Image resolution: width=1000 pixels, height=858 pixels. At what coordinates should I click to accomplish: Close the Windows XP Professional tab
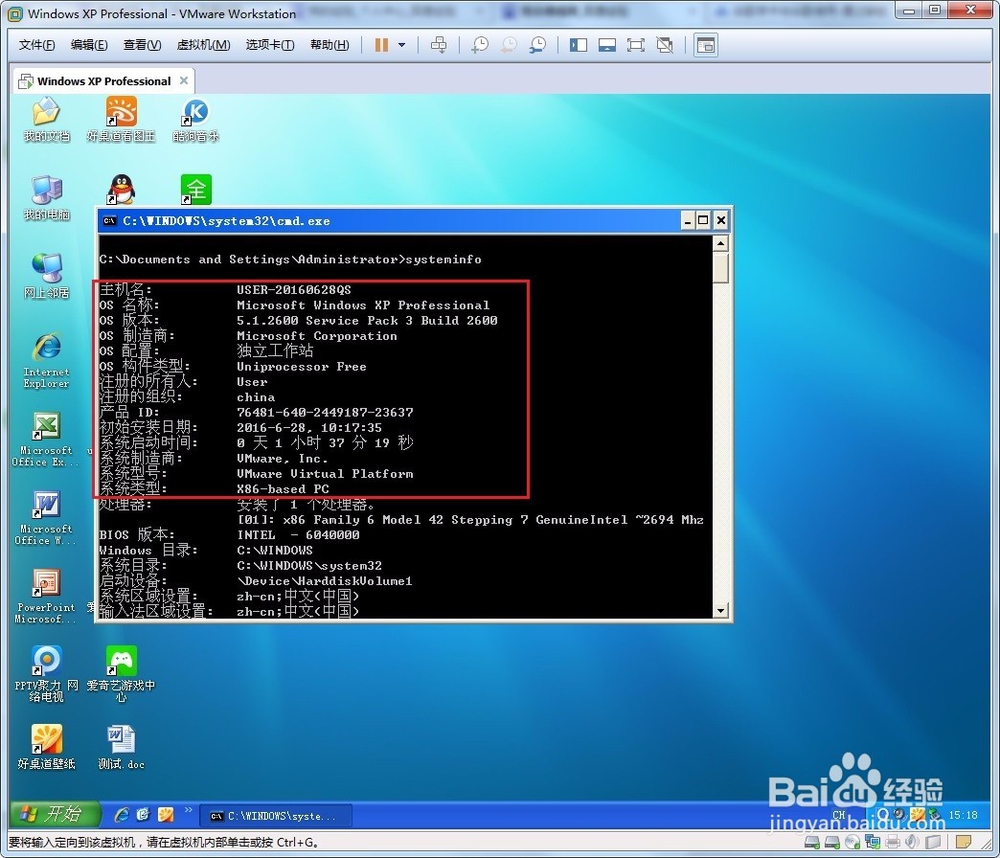(184, 80)
